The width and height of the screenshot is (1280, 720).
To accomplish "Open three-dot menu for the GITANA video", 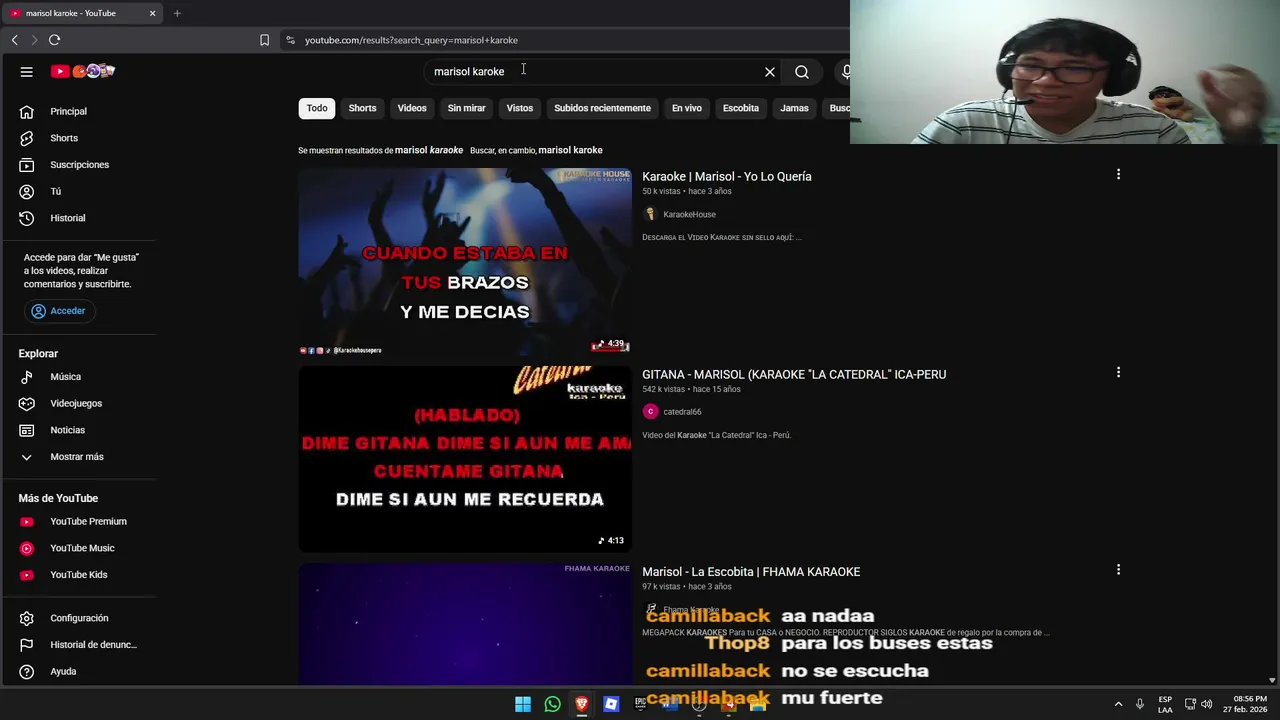I will (x=1118, y=372).
